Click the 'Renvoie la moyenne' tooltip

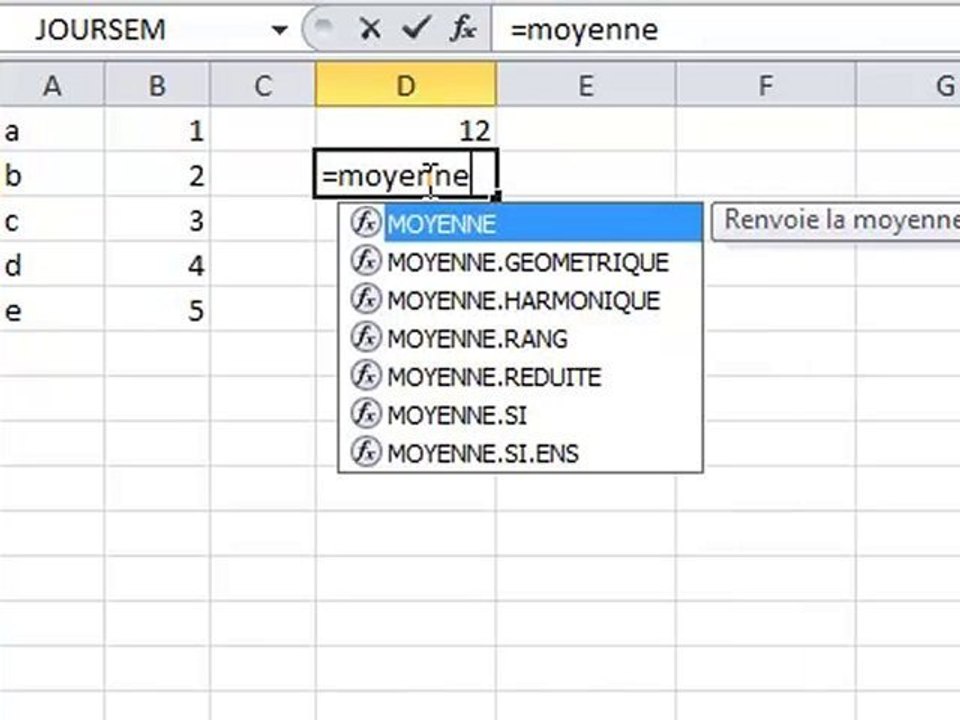(836, 220)
